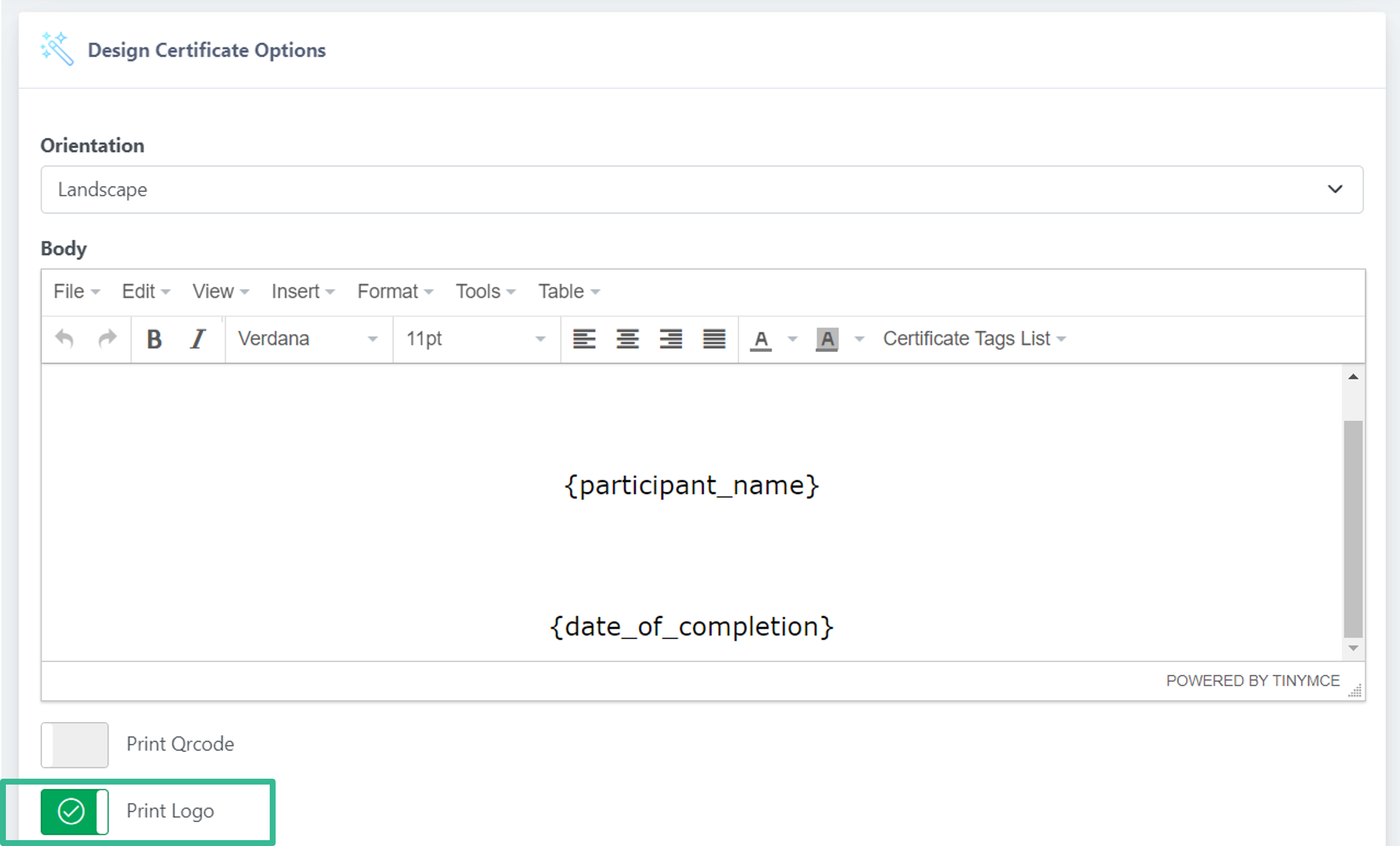Screen dimensions: 1400x846
Task: Apply the text color
Action: (x=761, y=339)
